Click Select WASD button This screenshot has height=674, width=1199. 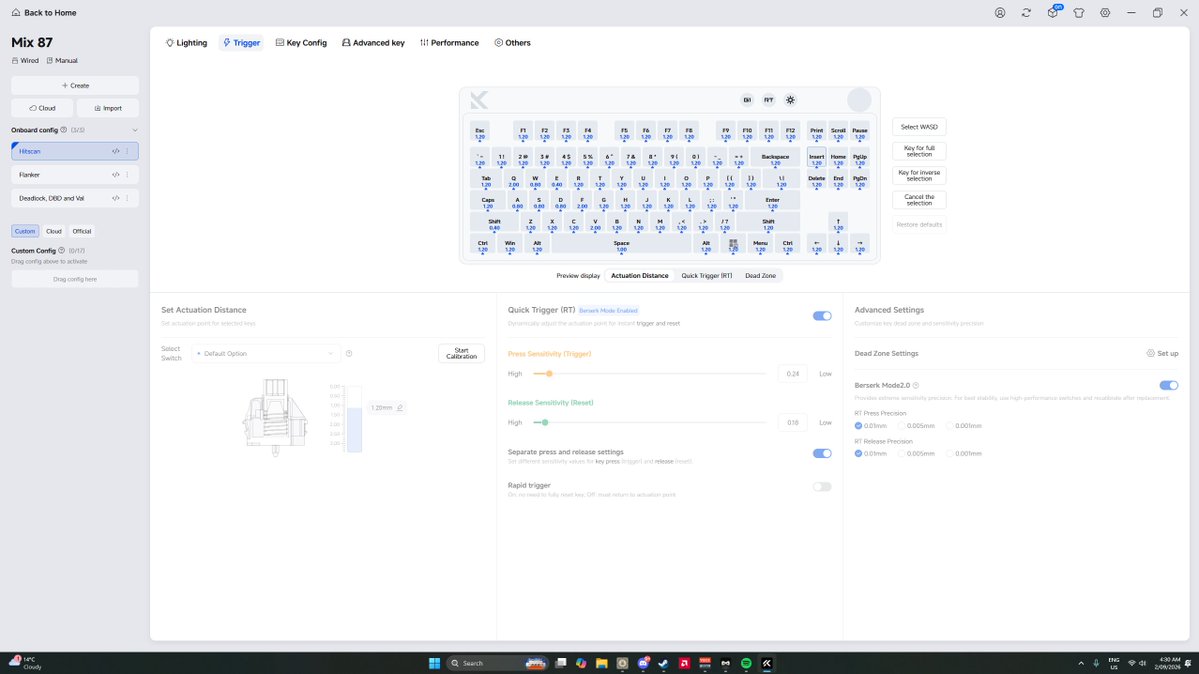click(x=919, y=127)
